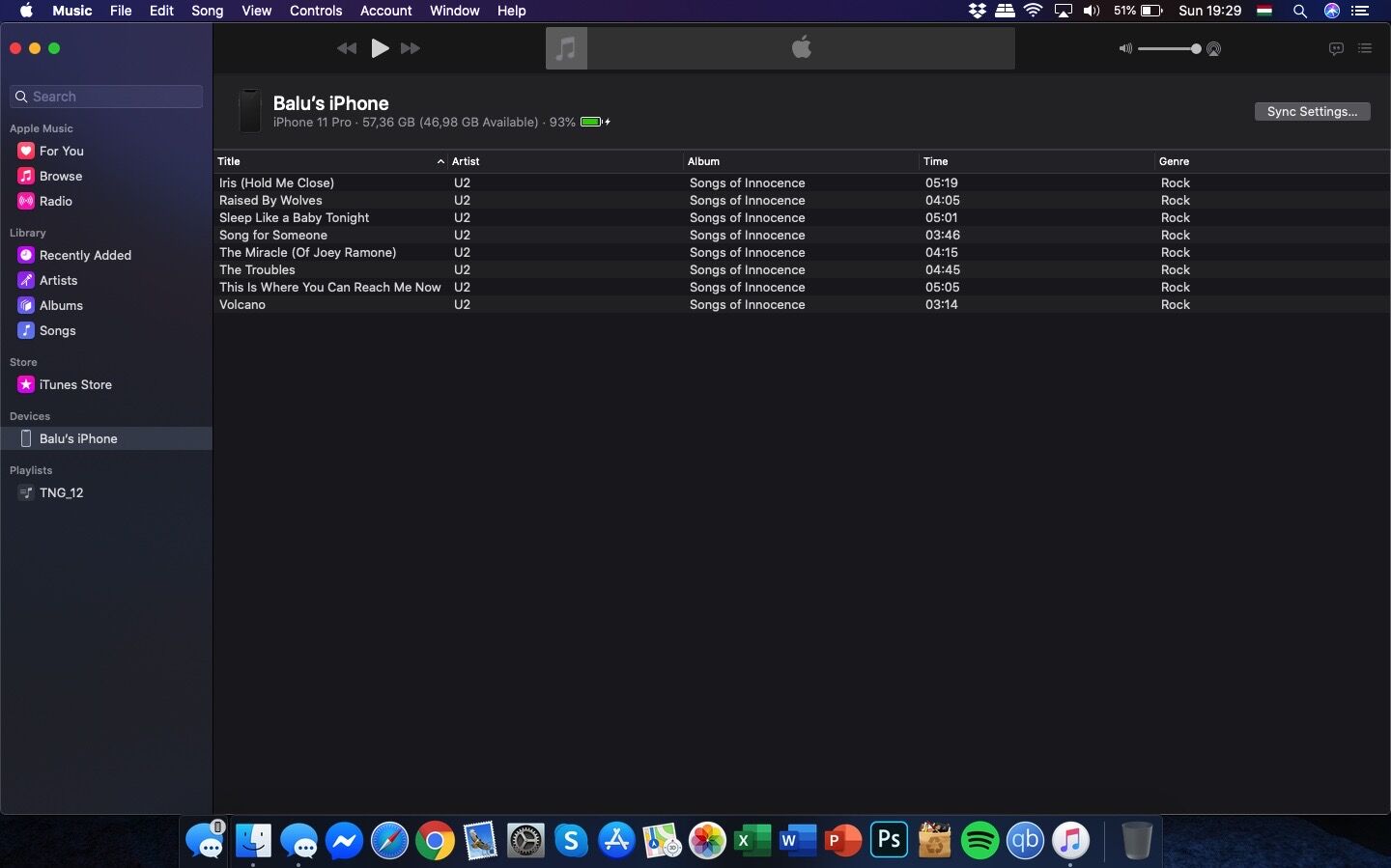Viewport: 1391px width, 868px height.
Task: Click the 05:19 time value
Action: [x=941, y=182]
